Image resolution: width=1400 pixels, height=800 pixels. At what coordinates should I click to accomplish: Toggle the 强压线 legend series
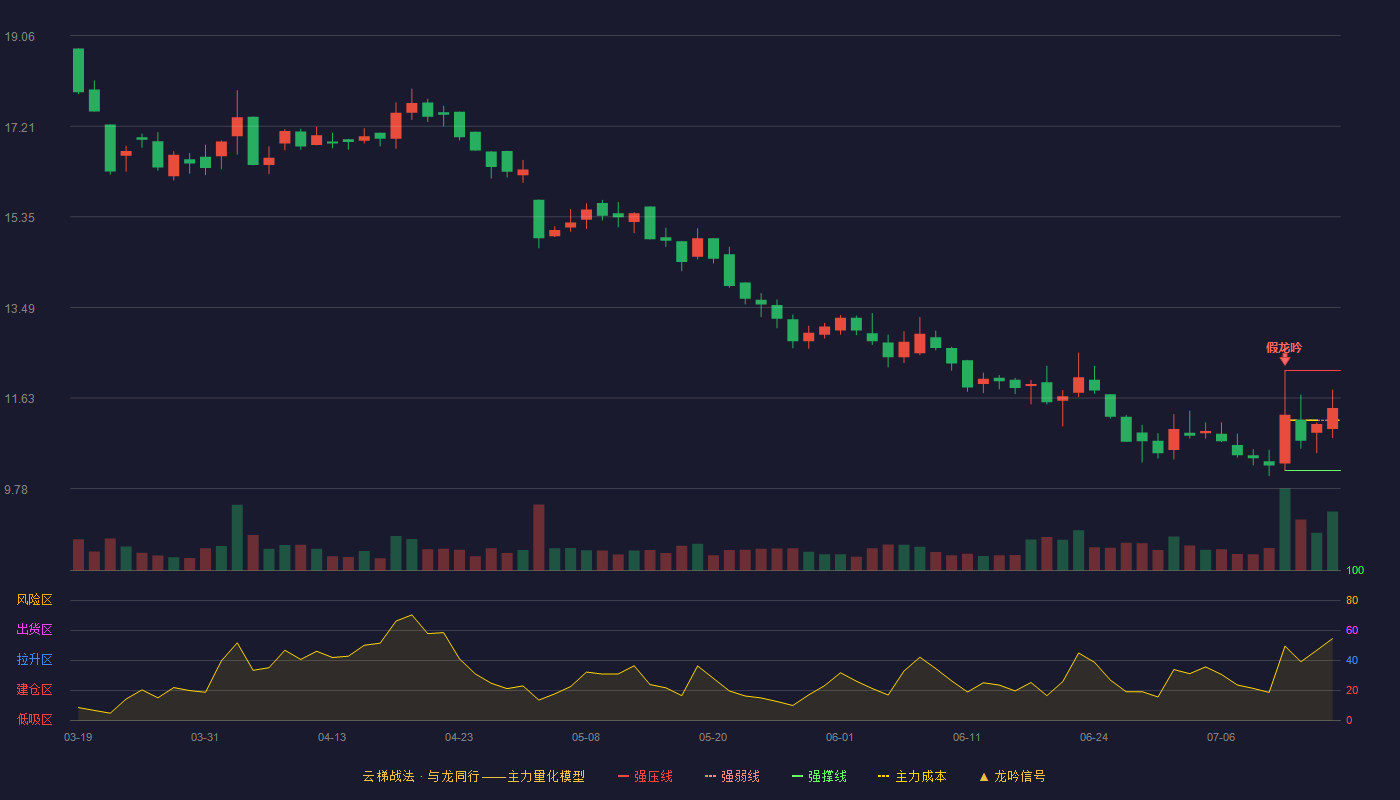pos(646,776)
